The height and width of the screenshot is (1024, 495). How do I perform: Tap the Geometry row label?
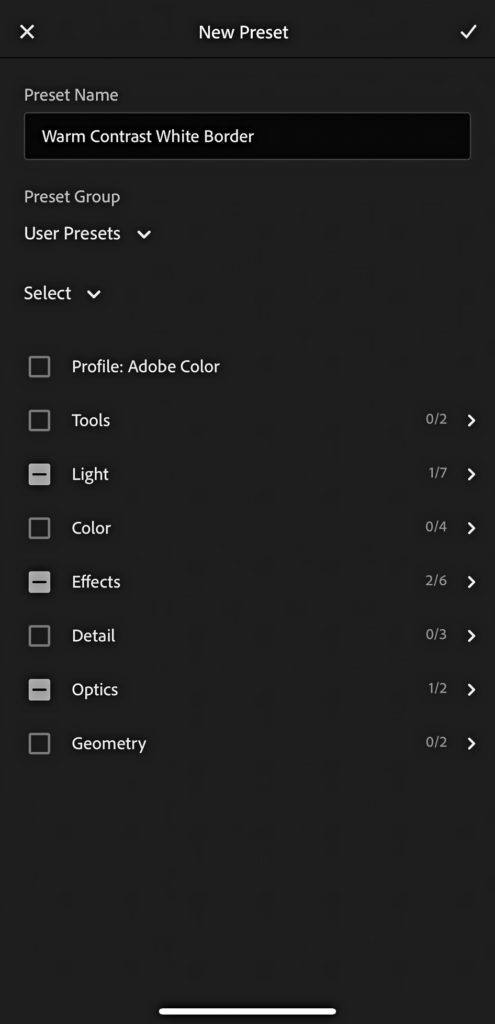109,744
